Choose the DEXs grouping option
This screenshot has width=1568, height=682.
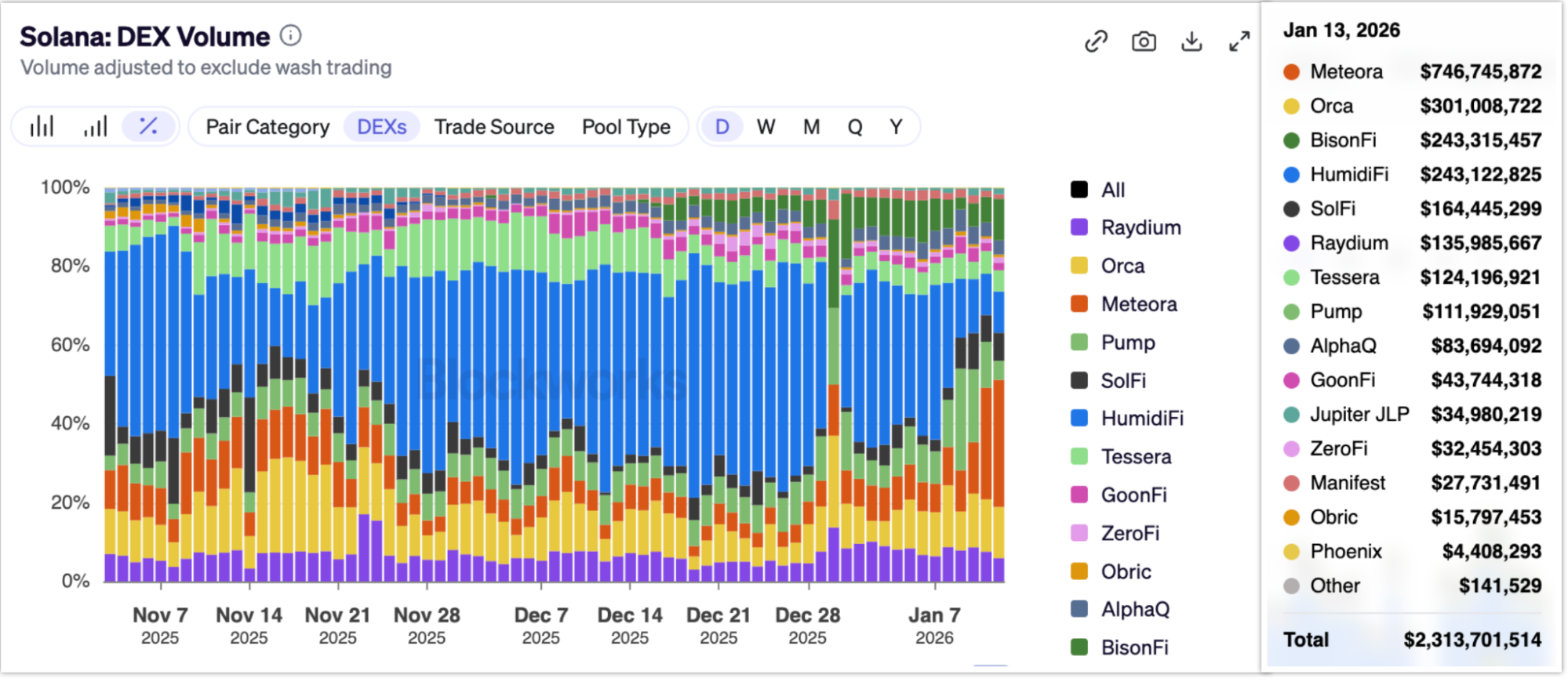point(381,127)
